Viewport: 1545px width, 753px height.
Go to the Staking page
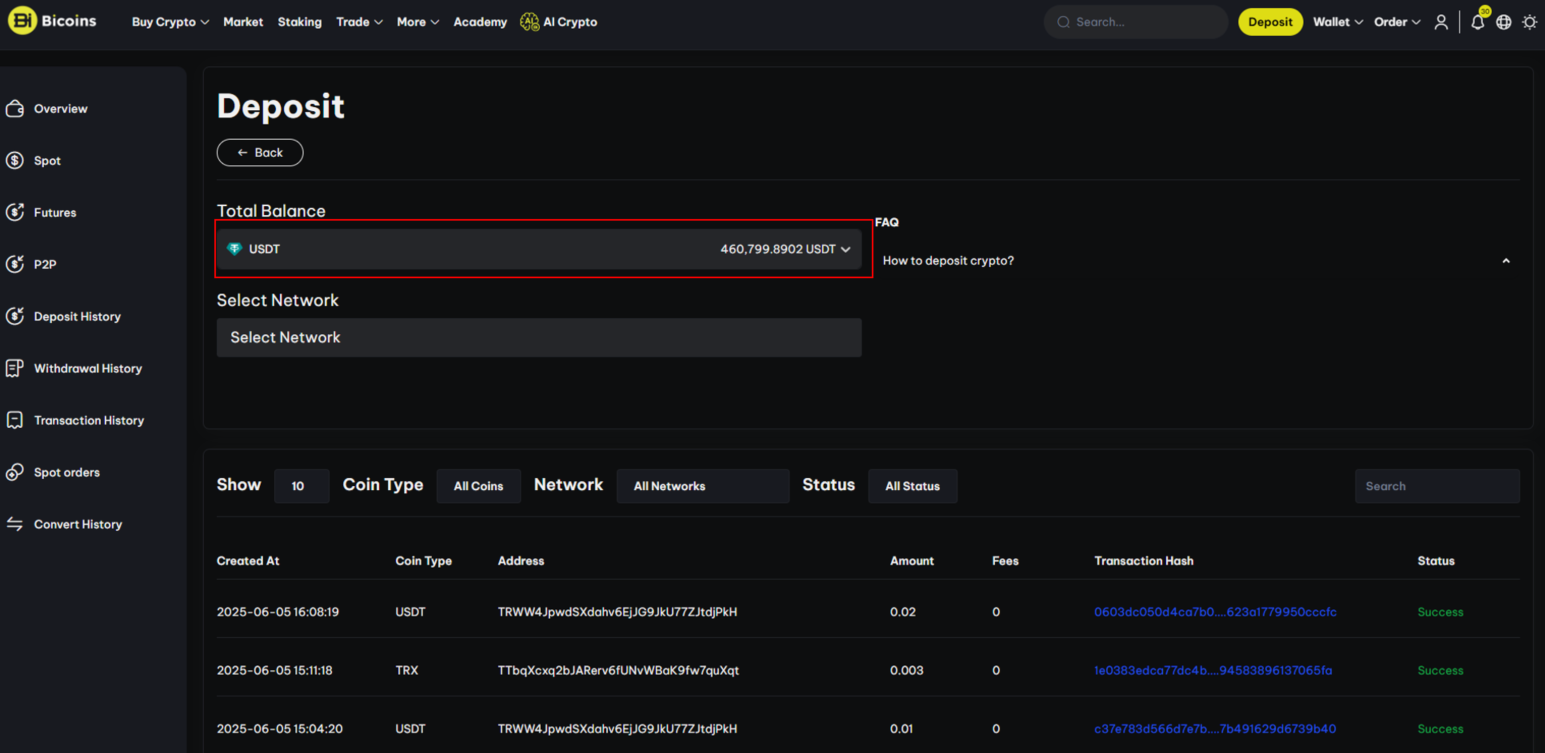click(300, 22)
